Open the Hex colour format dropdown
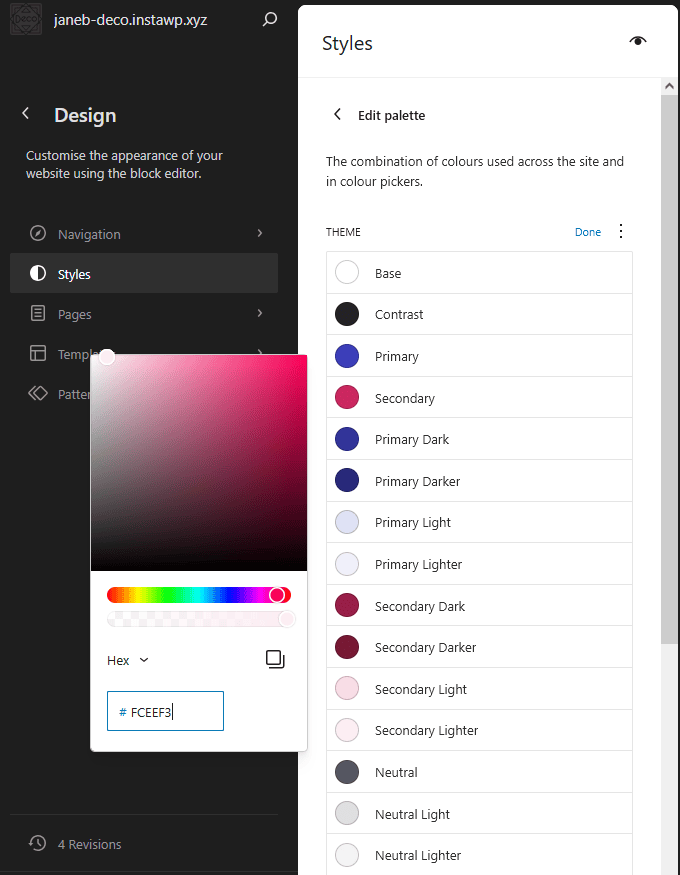 pyautogui.click(x=128, y=660)
